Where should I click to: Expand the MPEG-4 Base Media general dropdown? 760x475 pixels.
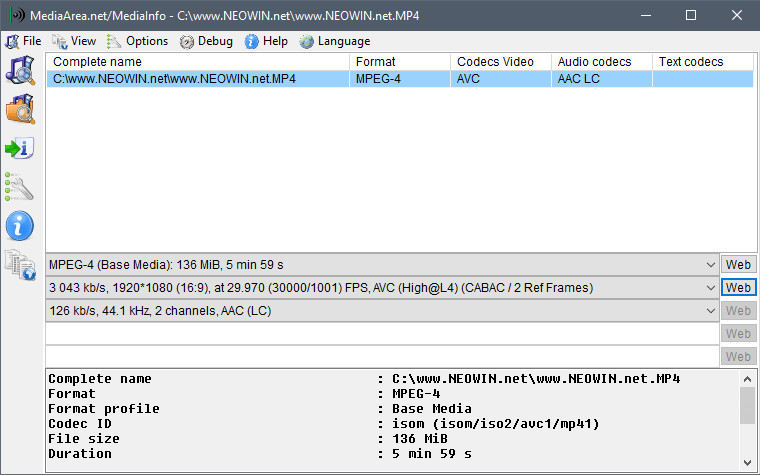click(x=709, y=265)
